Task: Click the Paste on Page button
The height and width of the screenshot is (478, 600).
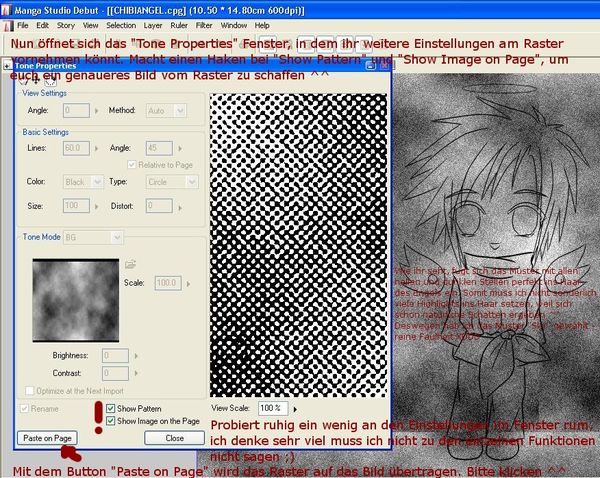Action: (47, 438)
